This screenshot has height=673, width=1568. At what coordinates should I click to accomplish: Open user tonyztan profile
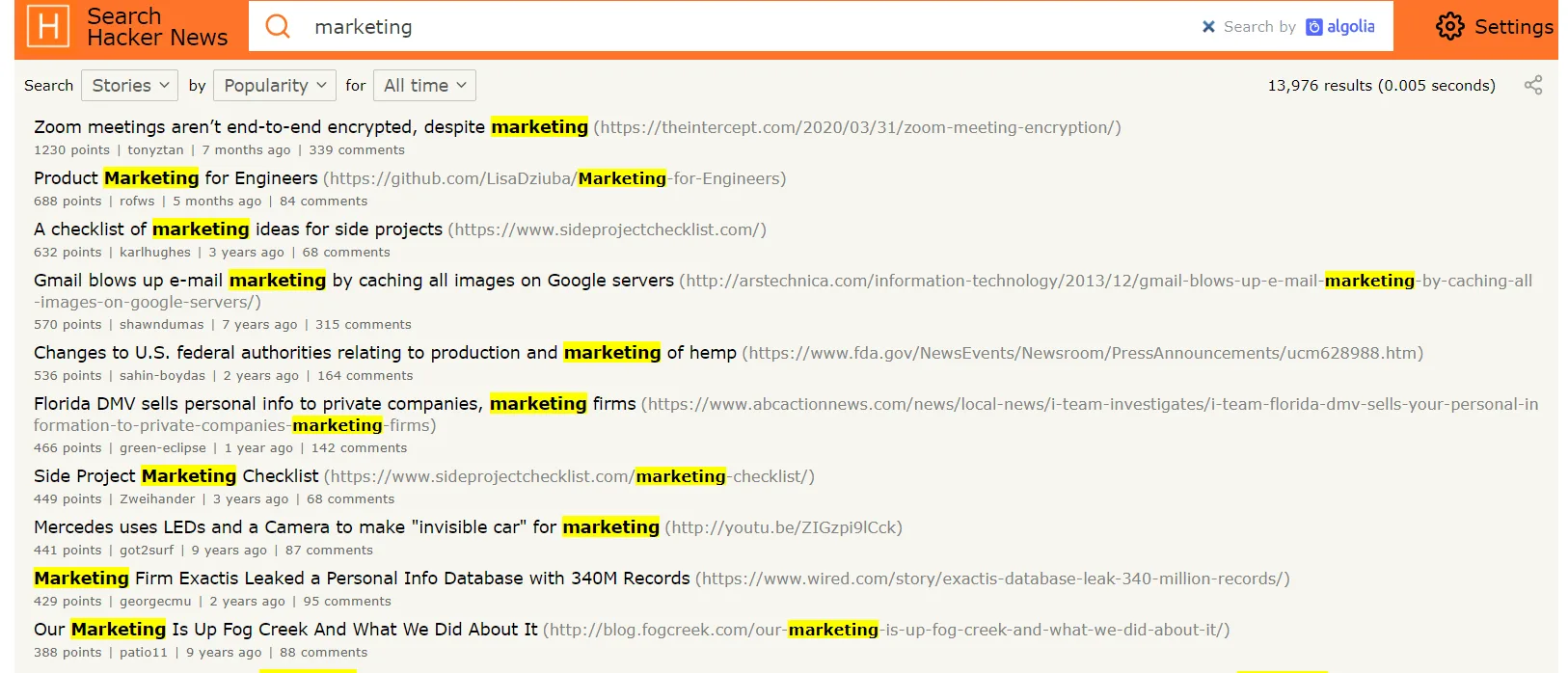click(x=155, y=150)
